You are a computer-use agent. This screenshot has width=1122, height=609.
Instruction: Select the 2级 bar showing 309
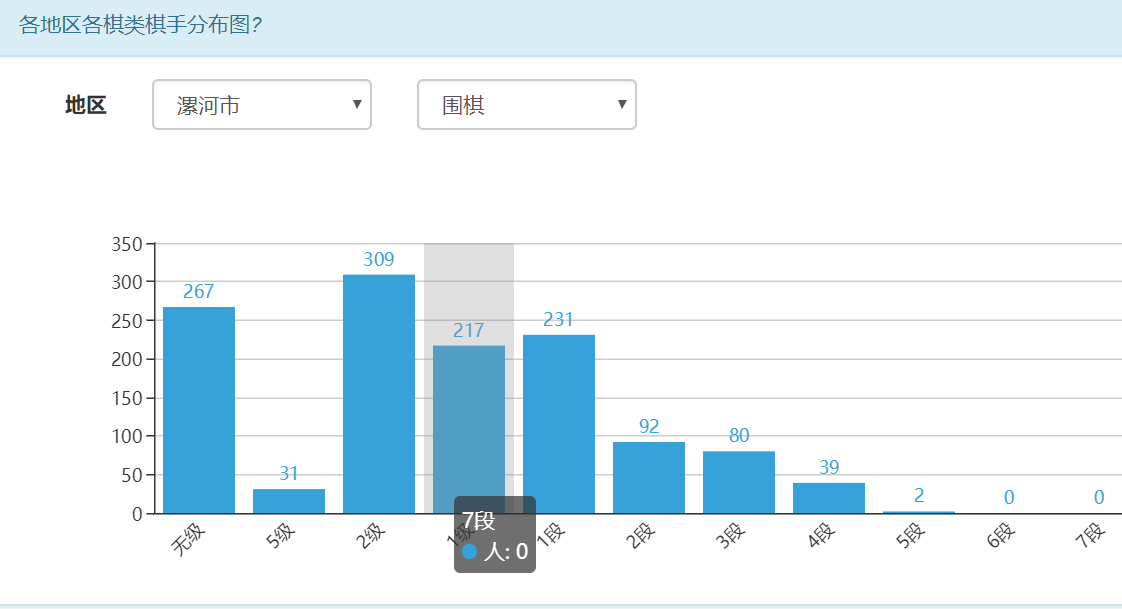(379, 394)
